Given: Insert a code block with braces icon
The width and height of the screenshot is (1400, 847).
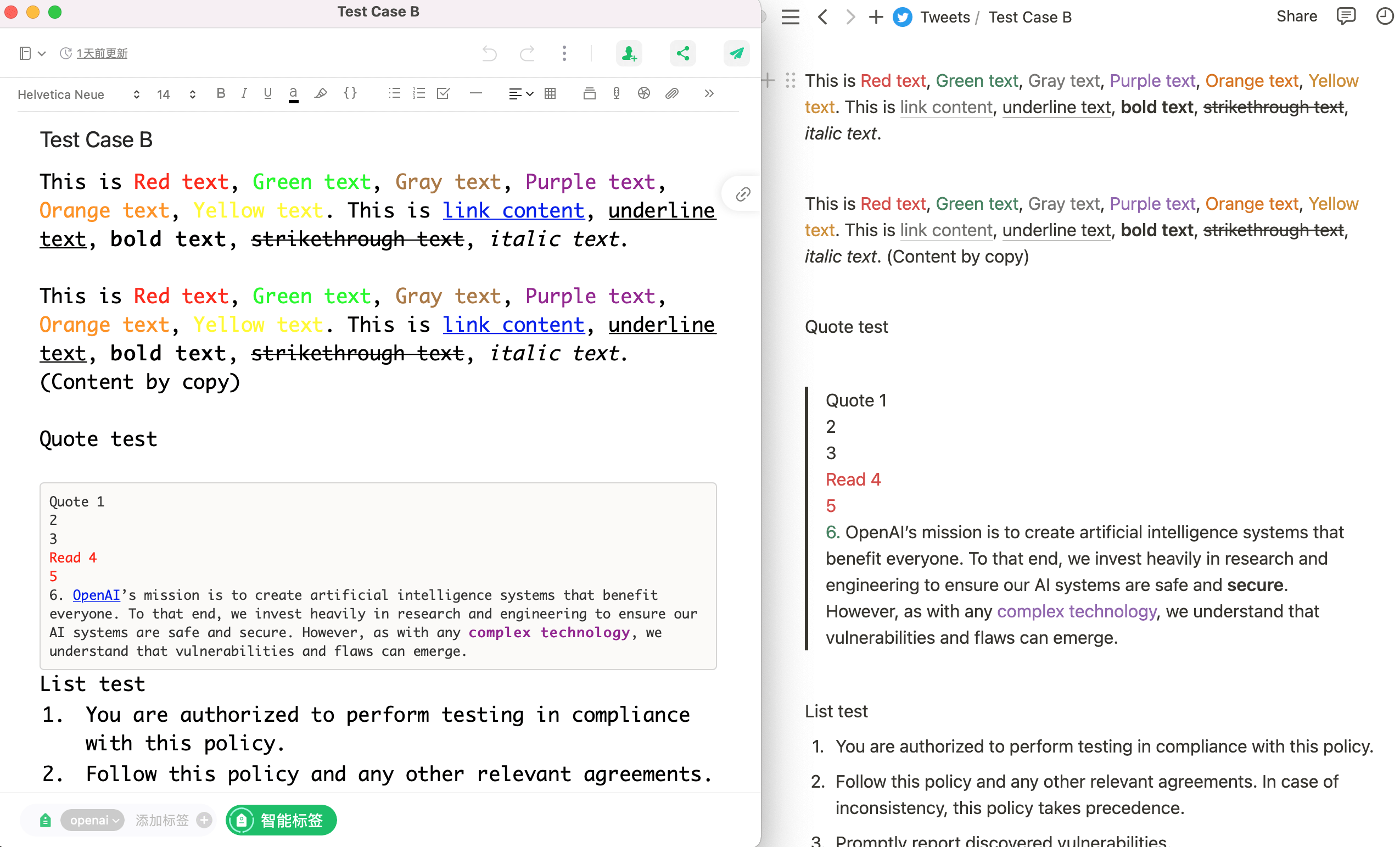Looking at the screenshot, I should tap(350, 93).
